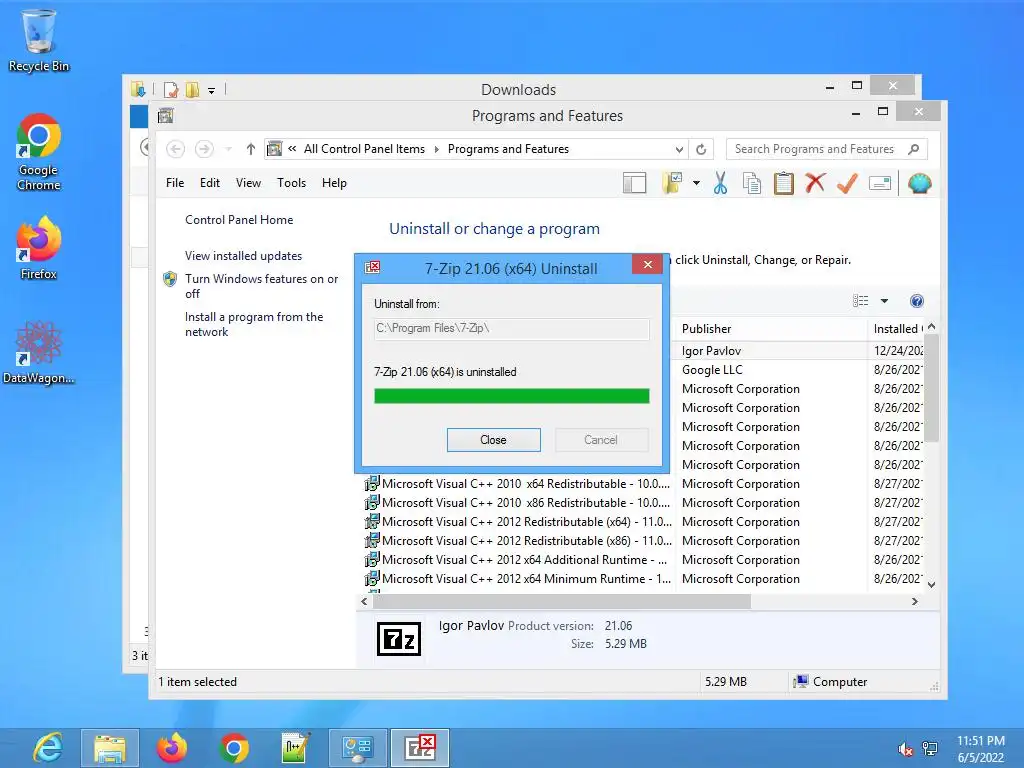Click the properties icon in Downloads title bar
Screen dimensions: 1024x768
coord(171,89)
